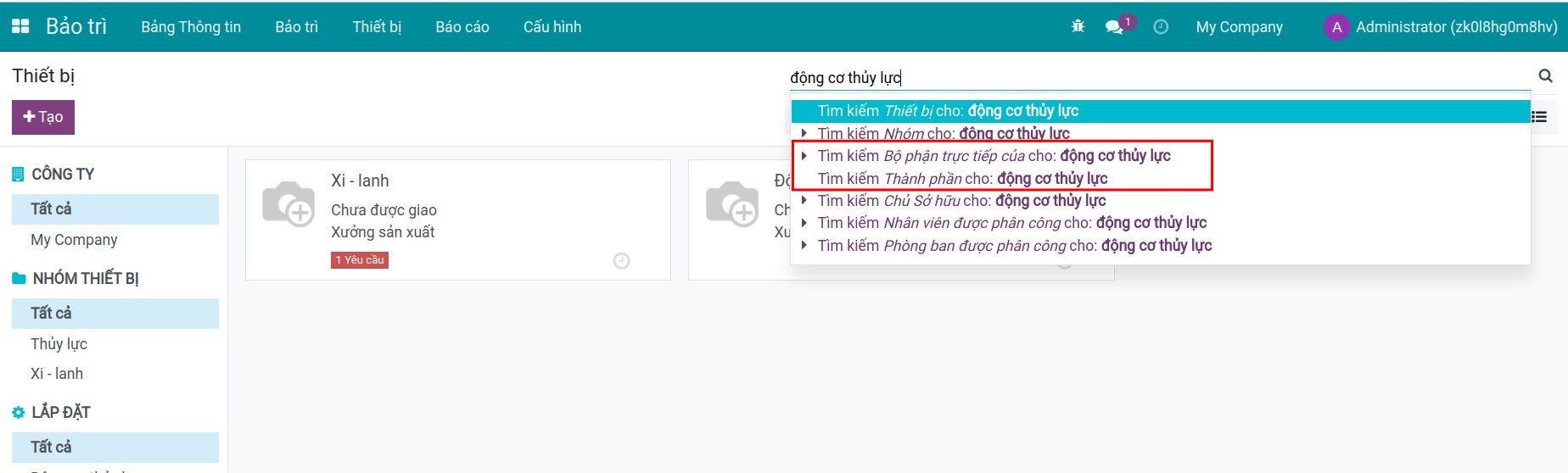Open the activities clock icon in navbar
Screen dimensions: 1568x473
[x=1161, y=26]
